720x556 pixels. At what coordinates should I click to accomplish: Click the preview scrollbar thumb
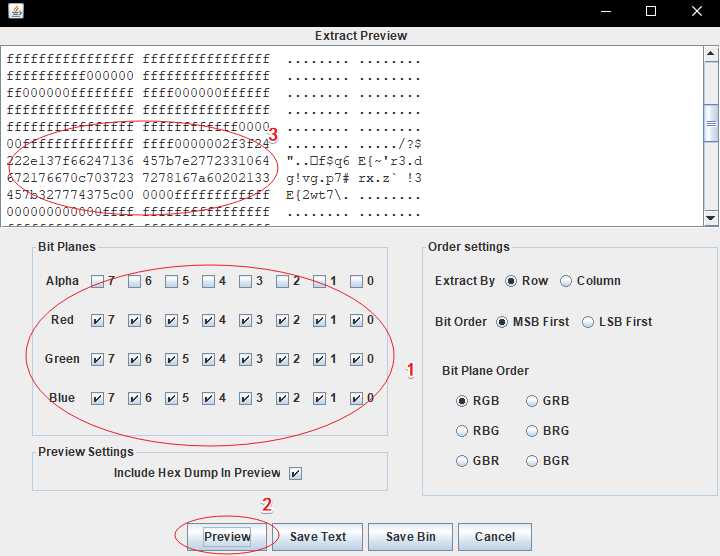coord(710,124)
